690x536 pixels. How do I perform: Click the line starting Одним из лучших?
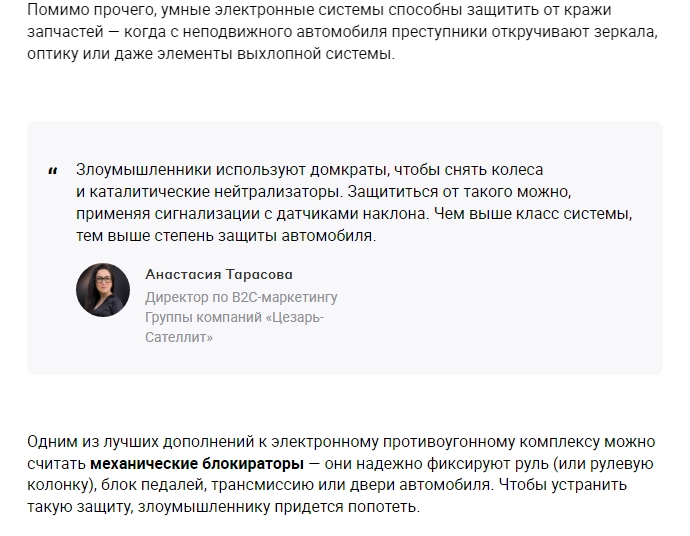tap(341, 441)
